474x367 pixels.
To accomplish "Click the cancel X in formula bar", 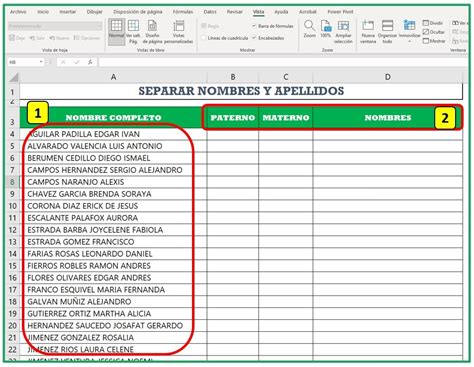I will [x=63, y=62].
